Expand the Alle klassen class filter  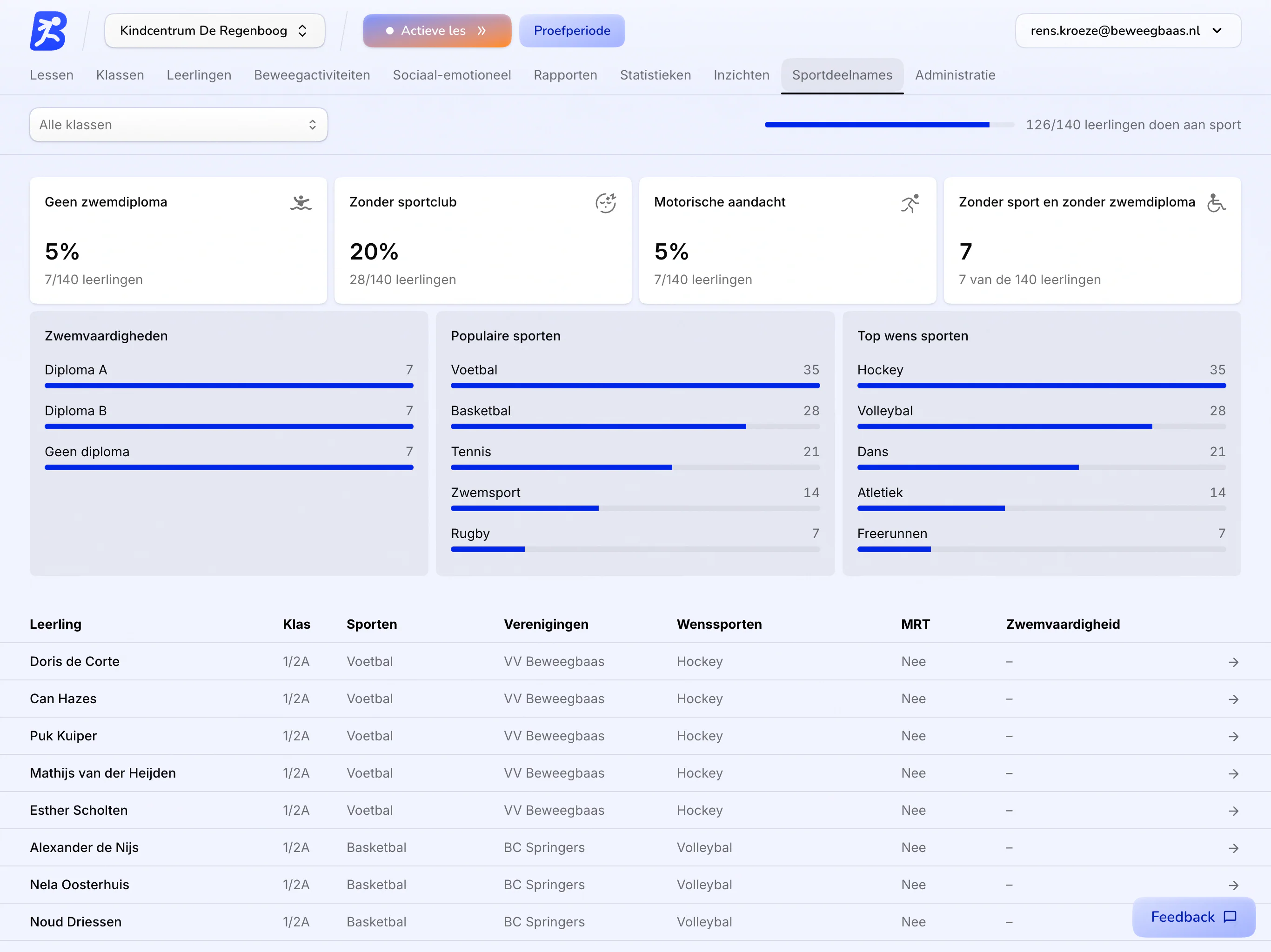(x=179, y=125)
